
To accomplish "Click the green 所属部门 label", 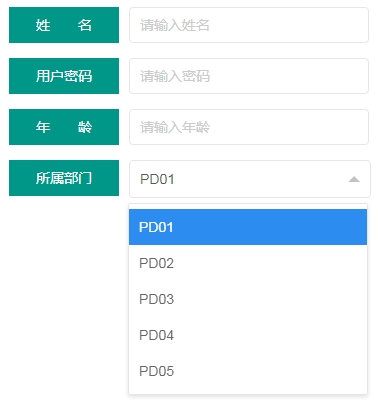I will pyautogui.click(x=64, y=178).
